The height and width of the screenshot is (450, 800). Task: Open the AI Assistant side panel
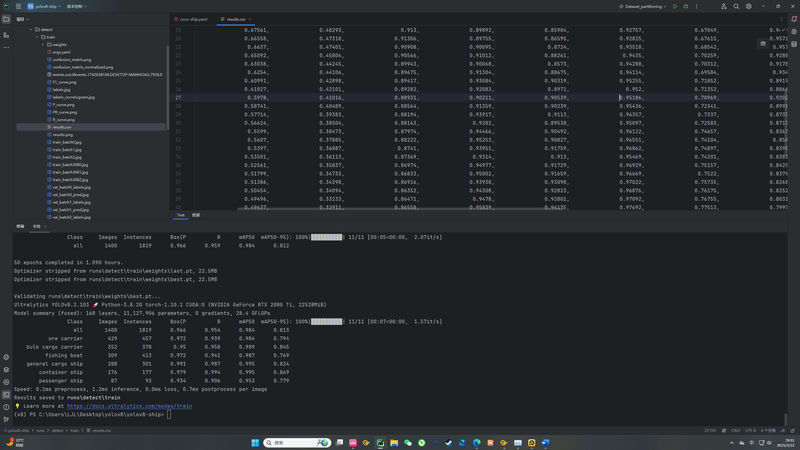coord(794,32)
